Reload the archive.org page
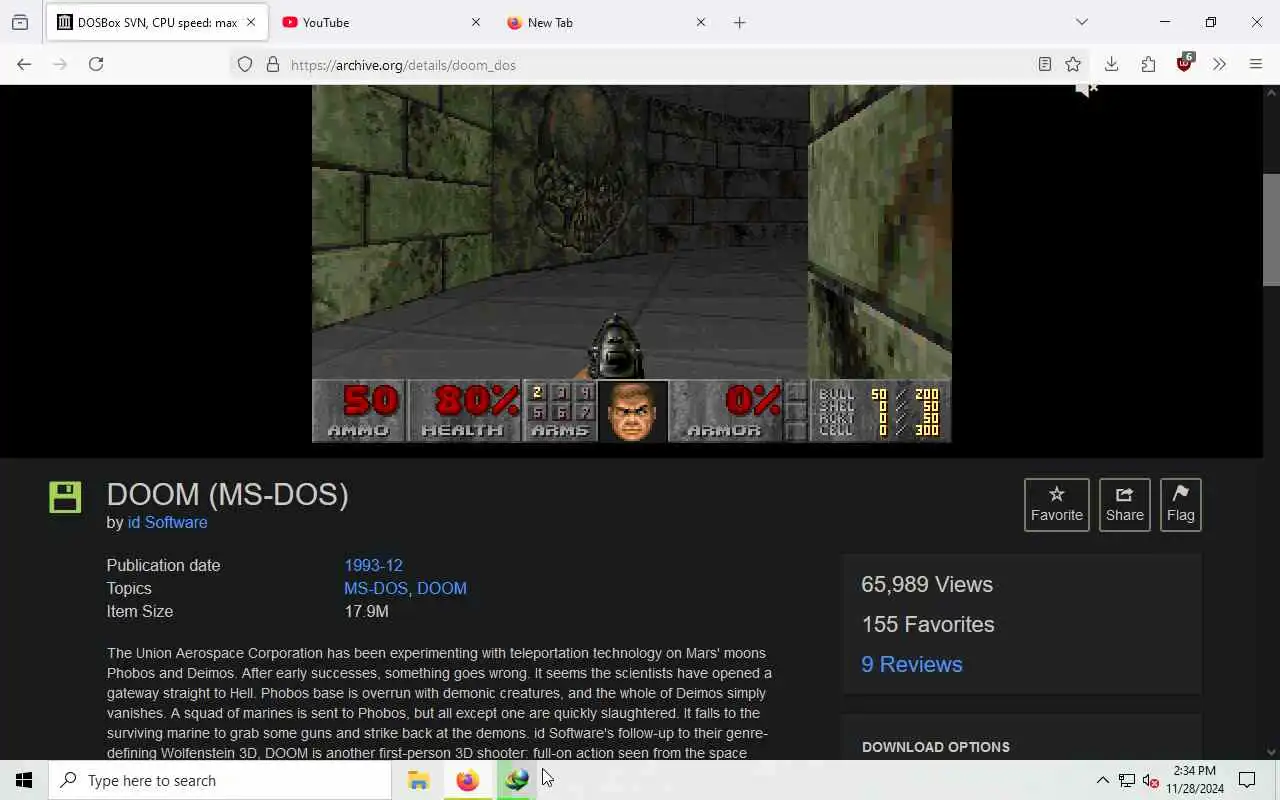1280x800 pixels. pos(96,64)
